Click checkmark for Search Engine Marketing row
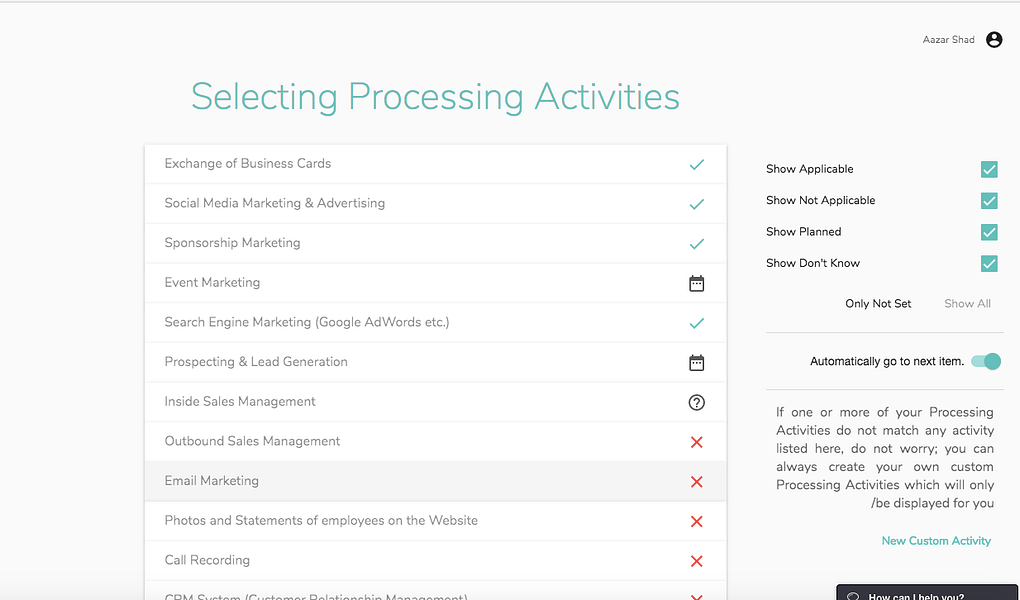This screenshot has width=1020, height=600. 697,323
